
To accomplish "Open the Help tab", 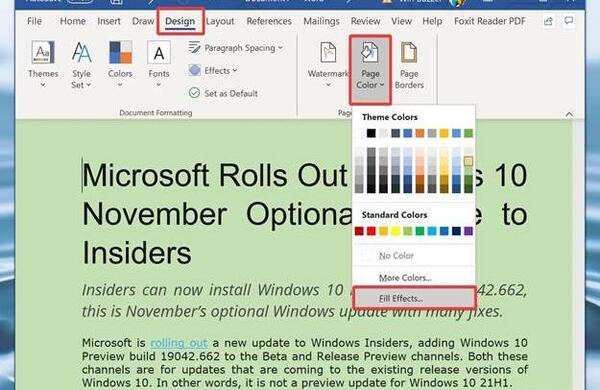I will click(432, 21).
